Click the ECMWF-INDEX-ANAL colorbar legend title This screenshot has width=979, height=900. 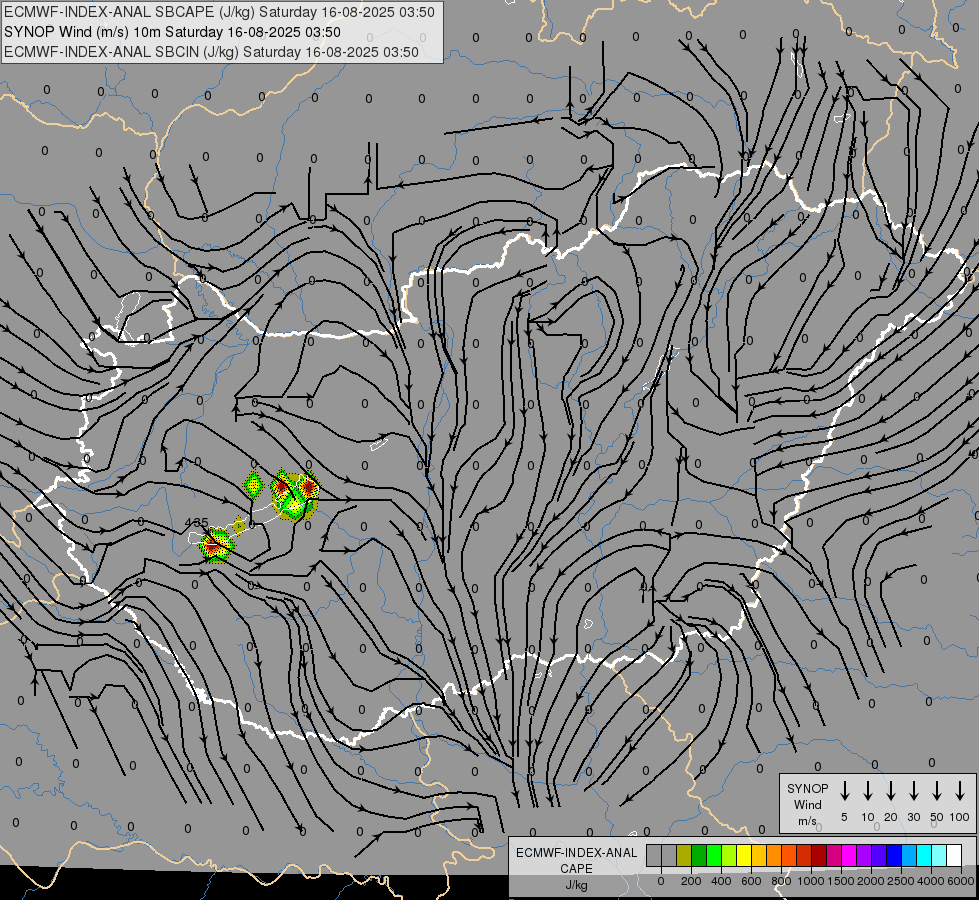pyautogui.click(x=576, y=853)
